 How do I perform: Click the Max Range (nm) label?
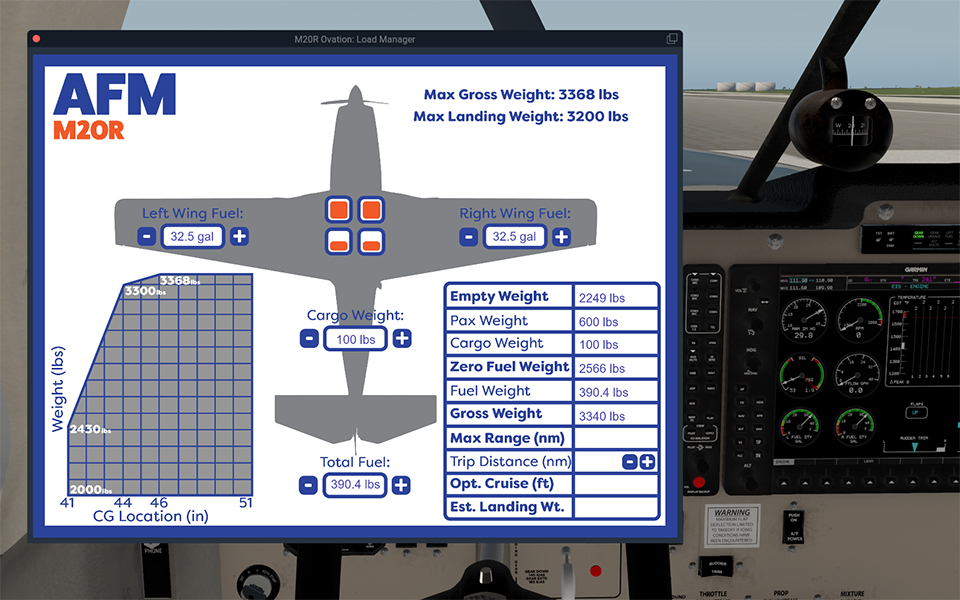click(508, 438)
